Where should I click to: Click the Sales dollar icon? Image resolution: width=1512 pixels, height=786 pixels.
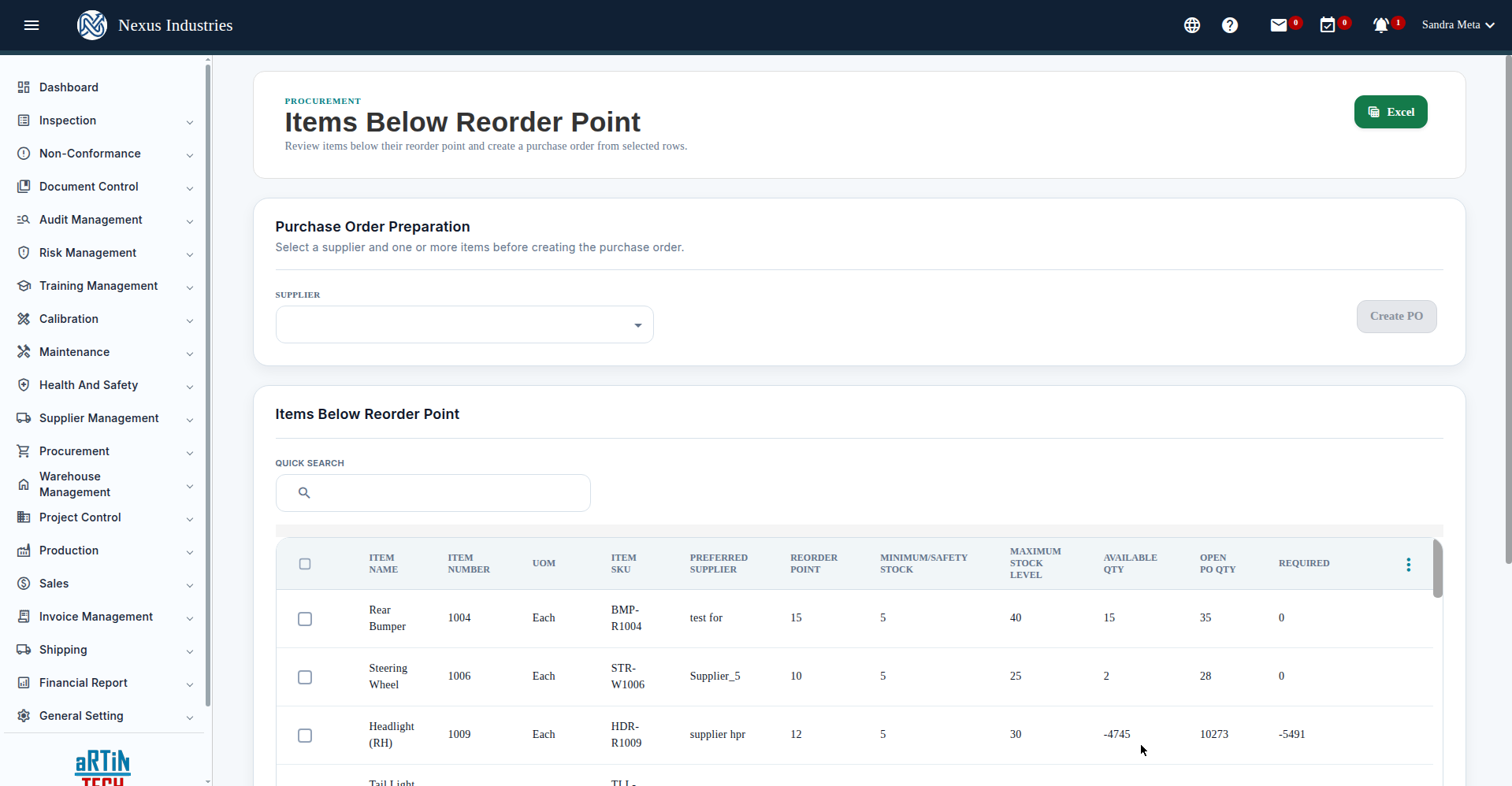pos(24,584)
